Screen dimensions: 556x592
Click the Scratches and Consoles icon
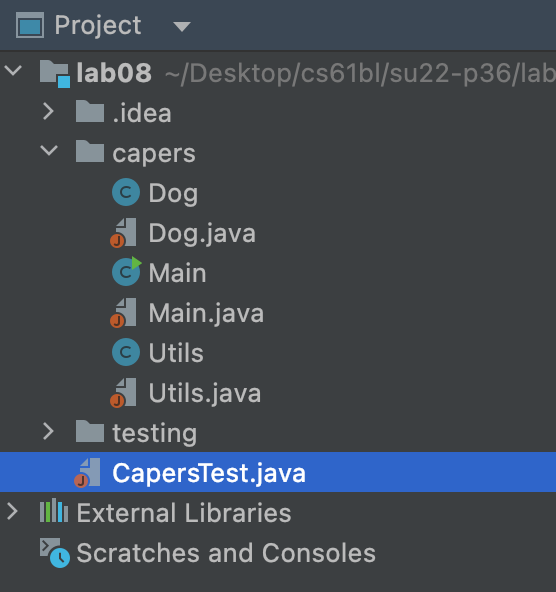coord(55,553)
